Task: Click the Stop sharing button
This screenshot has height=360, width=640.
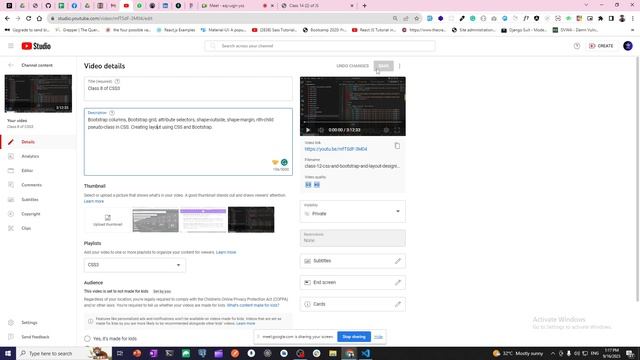Action: click(354, 337)
